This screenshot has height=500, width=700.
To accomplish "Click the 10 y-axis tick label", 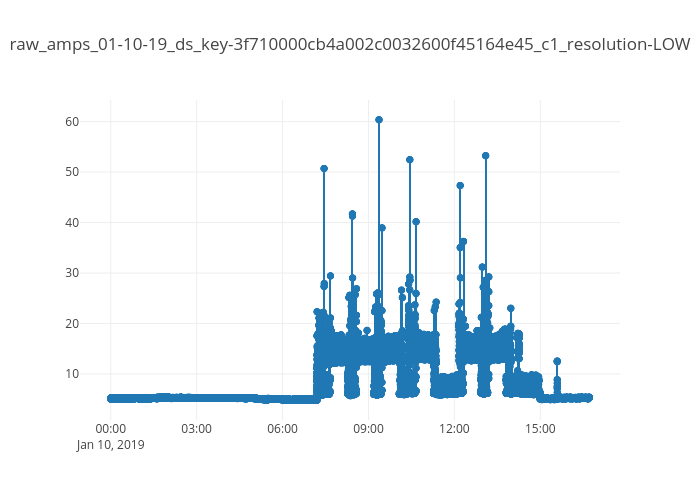I will pyautogui.click(x=73, y=374).
